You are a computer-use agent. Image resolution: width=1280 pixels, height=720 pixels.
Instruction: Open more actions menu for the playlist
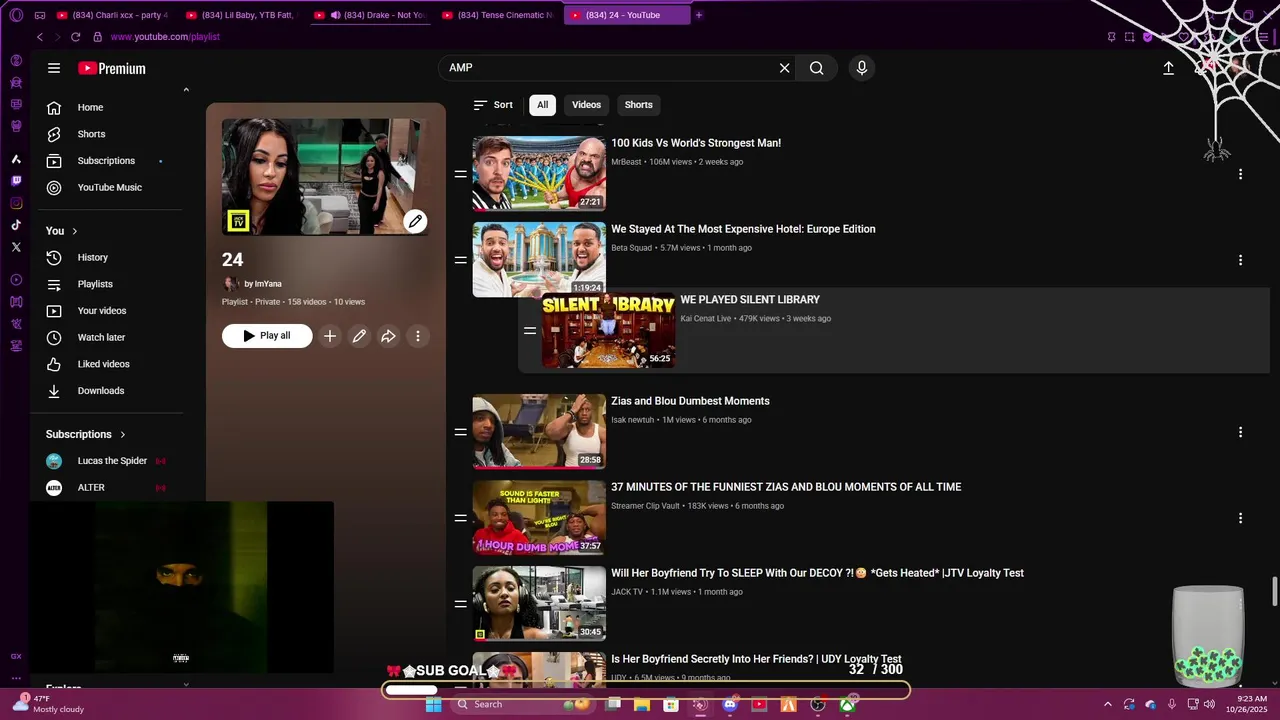point(418,336)
